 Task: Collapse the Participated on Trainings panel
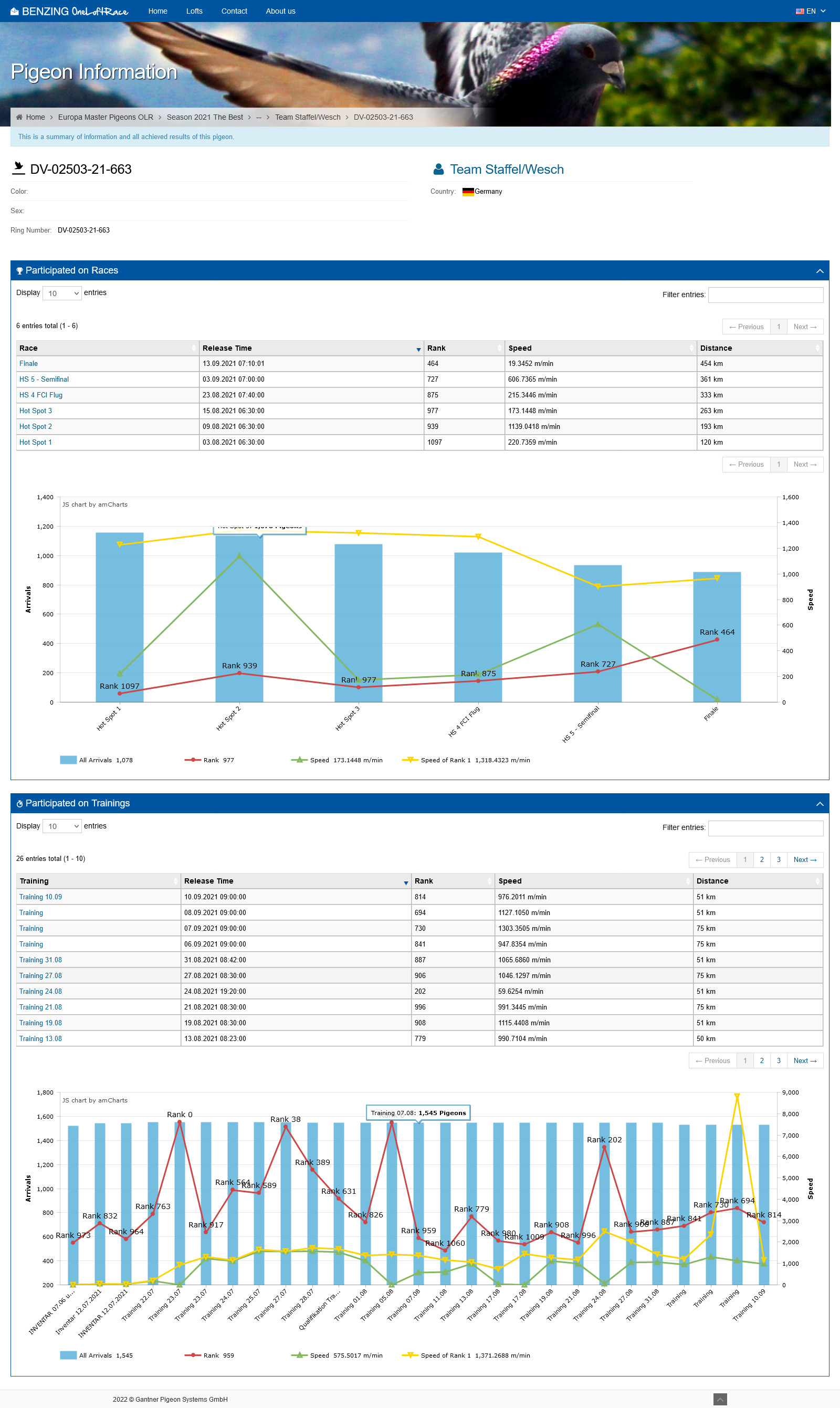pos(819,804)
